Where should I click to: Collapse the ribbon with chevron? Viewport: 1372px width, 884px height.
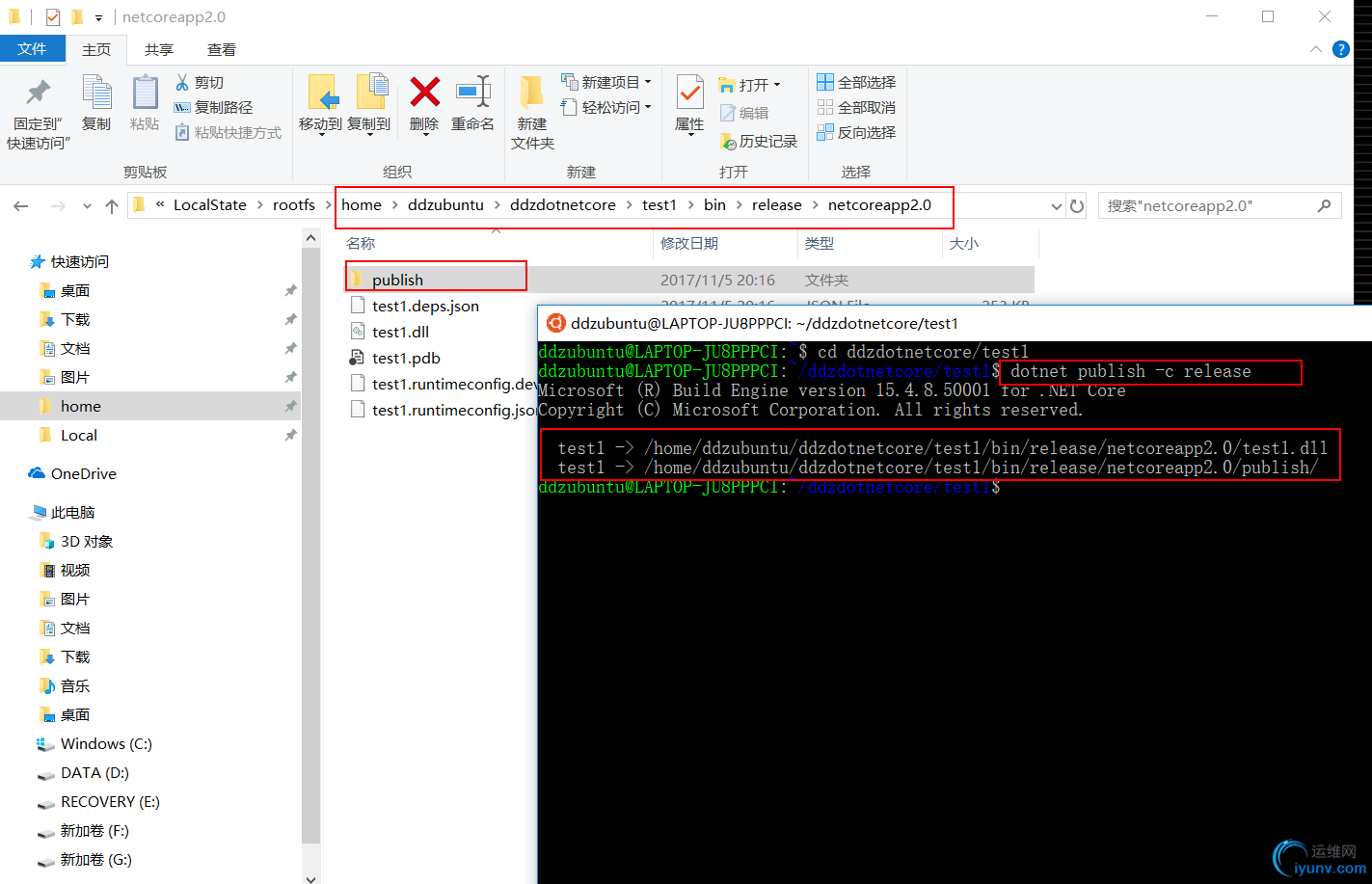(1316, 49)
